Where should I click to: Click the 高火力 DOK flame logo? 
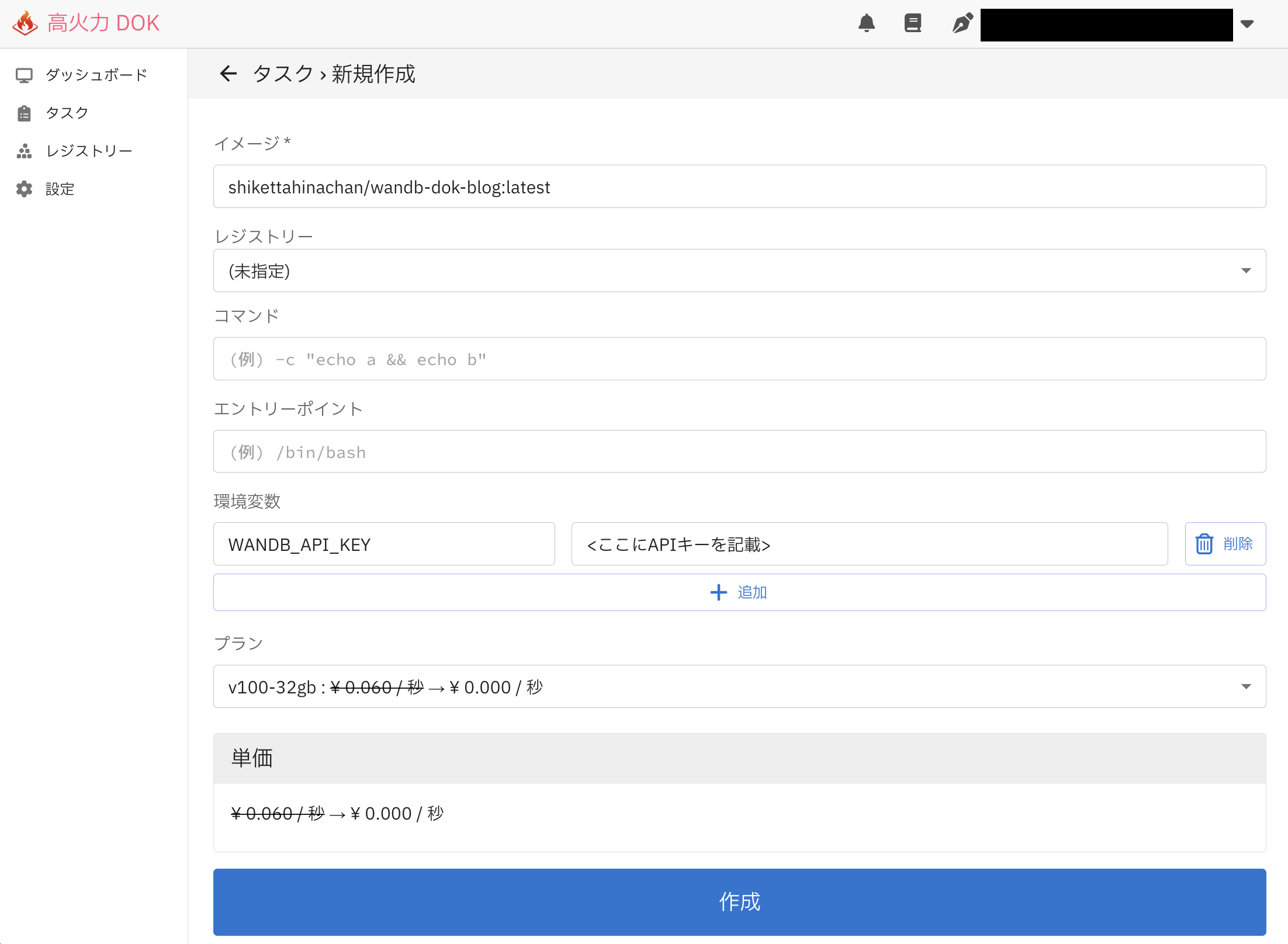click(25, 22)
